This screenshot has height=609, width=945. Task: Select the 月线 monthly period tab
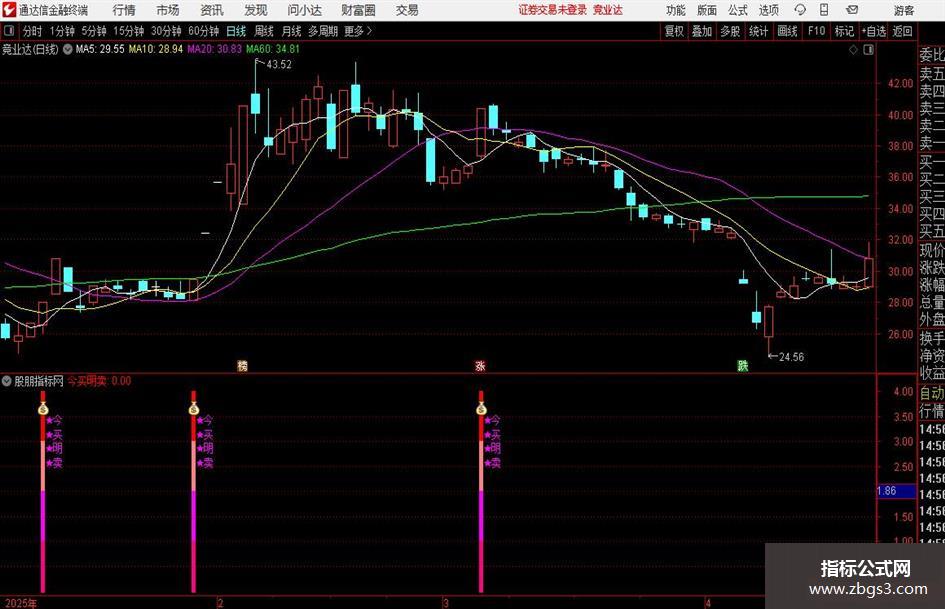pos(292,31)
